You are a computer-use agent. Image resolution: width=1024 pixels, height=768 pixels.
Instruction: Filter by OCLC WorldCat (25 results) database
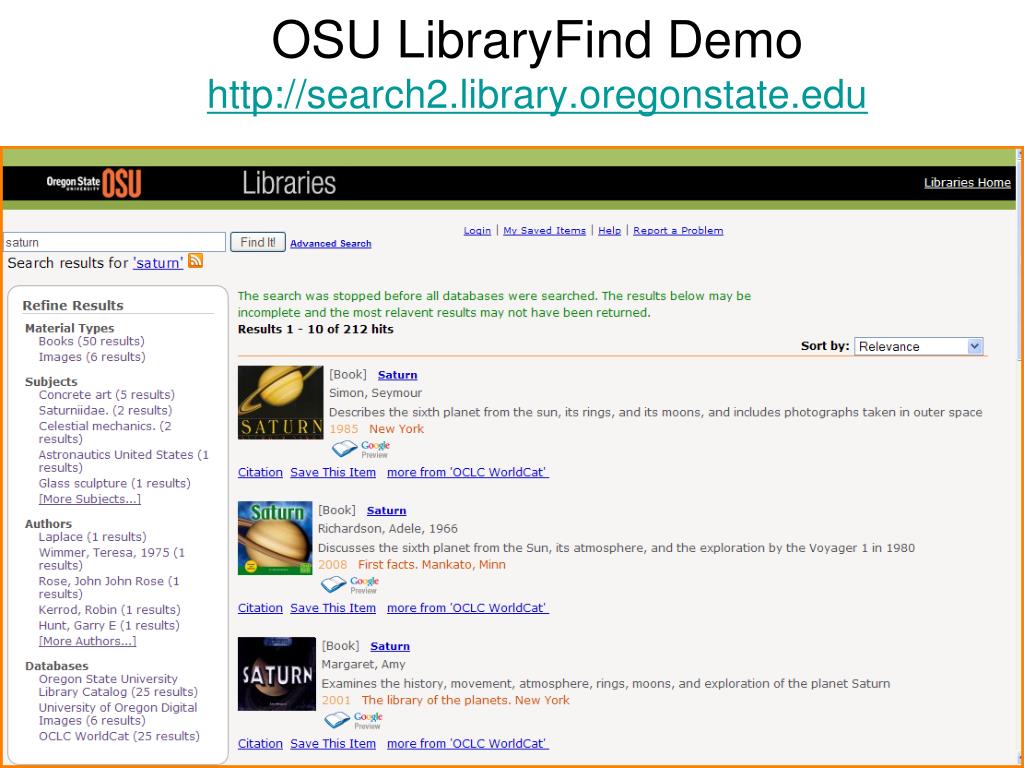click(119, 737)
